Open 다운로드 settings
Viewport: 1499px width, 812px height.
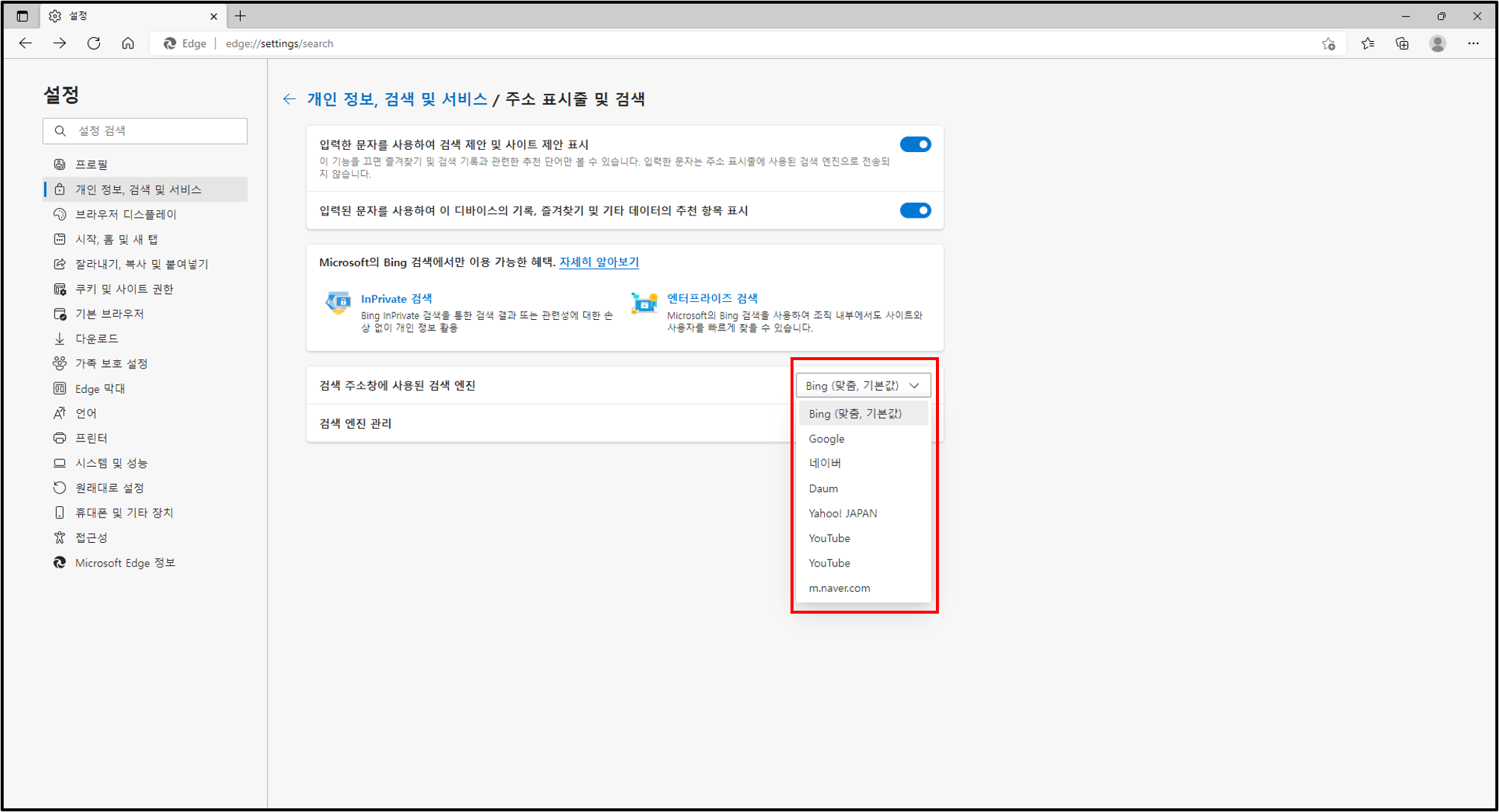[145, 339]
